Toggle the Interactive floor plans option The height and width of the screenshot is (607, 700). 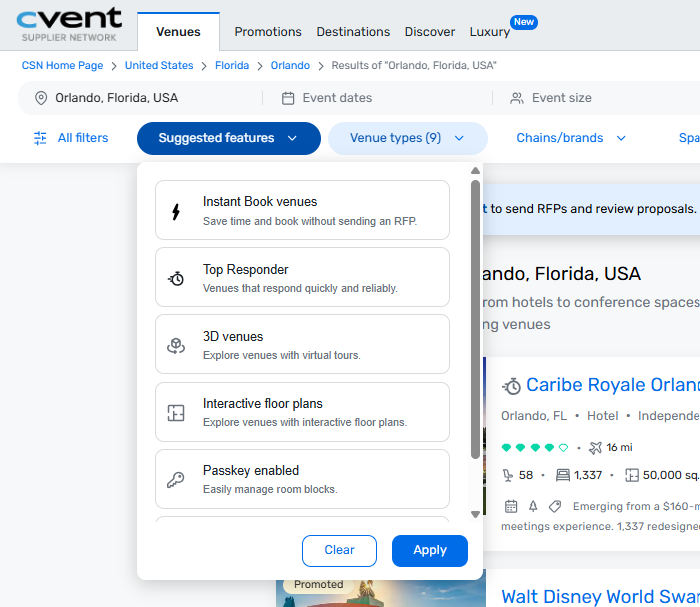[302, 412]
